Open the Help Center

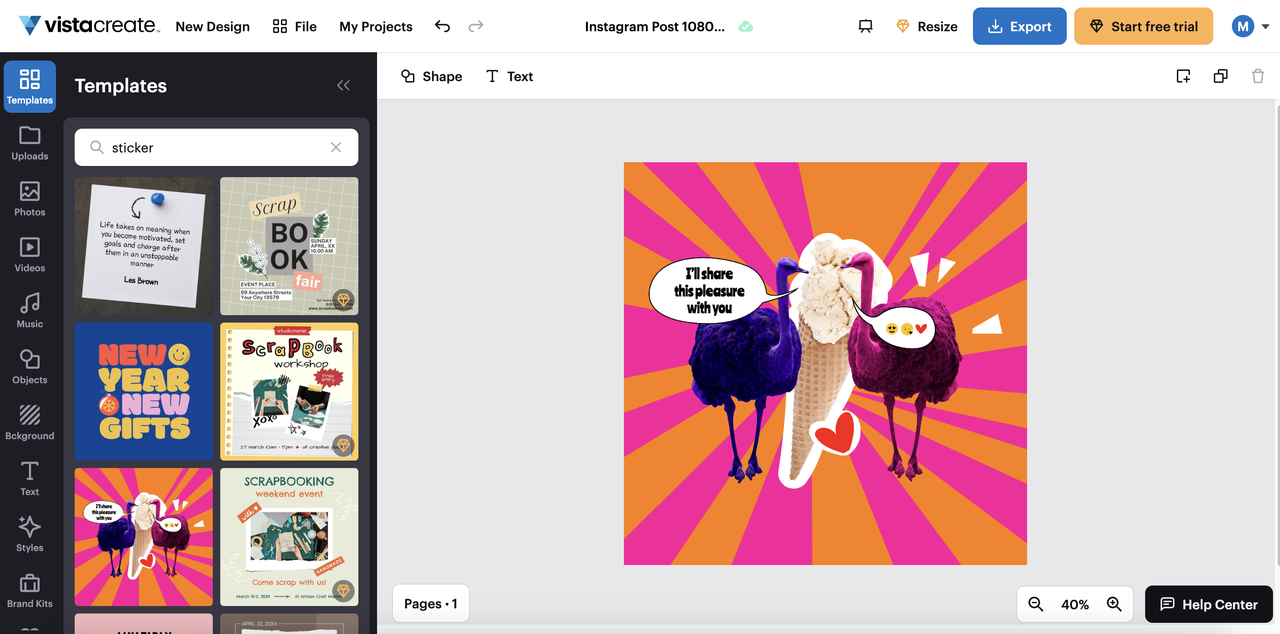[1209, 604]
